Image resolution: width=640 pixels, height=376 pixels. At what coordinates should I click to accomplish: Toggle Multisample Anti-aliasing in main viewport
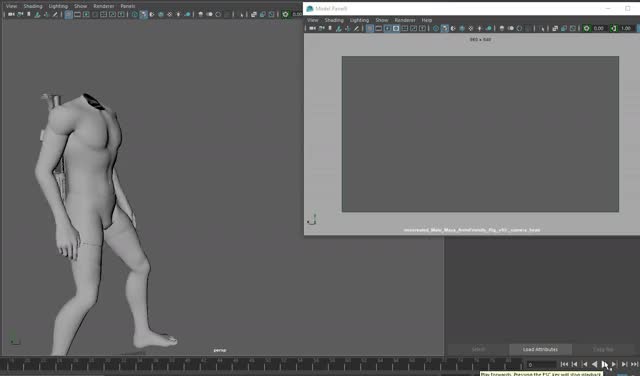tap(218, 14)
